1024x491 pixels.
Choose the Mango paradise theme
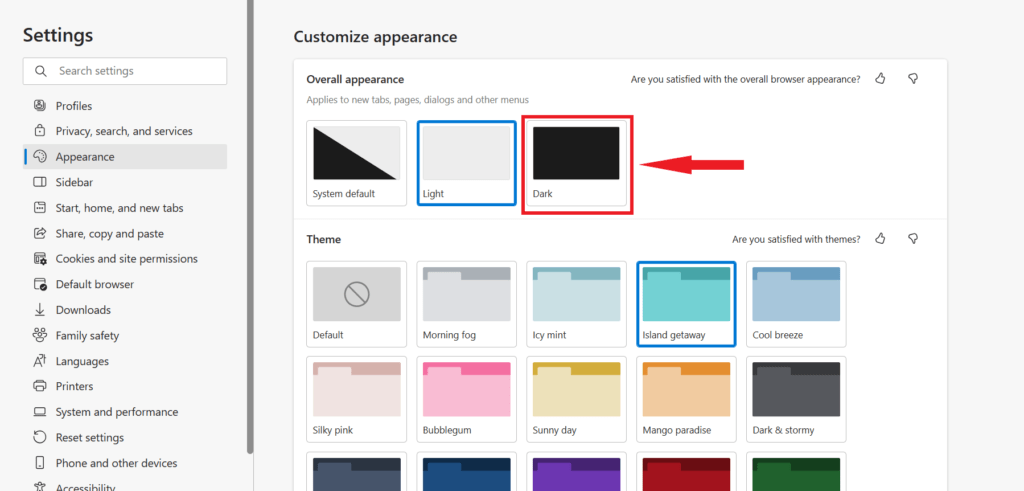tap(686, 400)
